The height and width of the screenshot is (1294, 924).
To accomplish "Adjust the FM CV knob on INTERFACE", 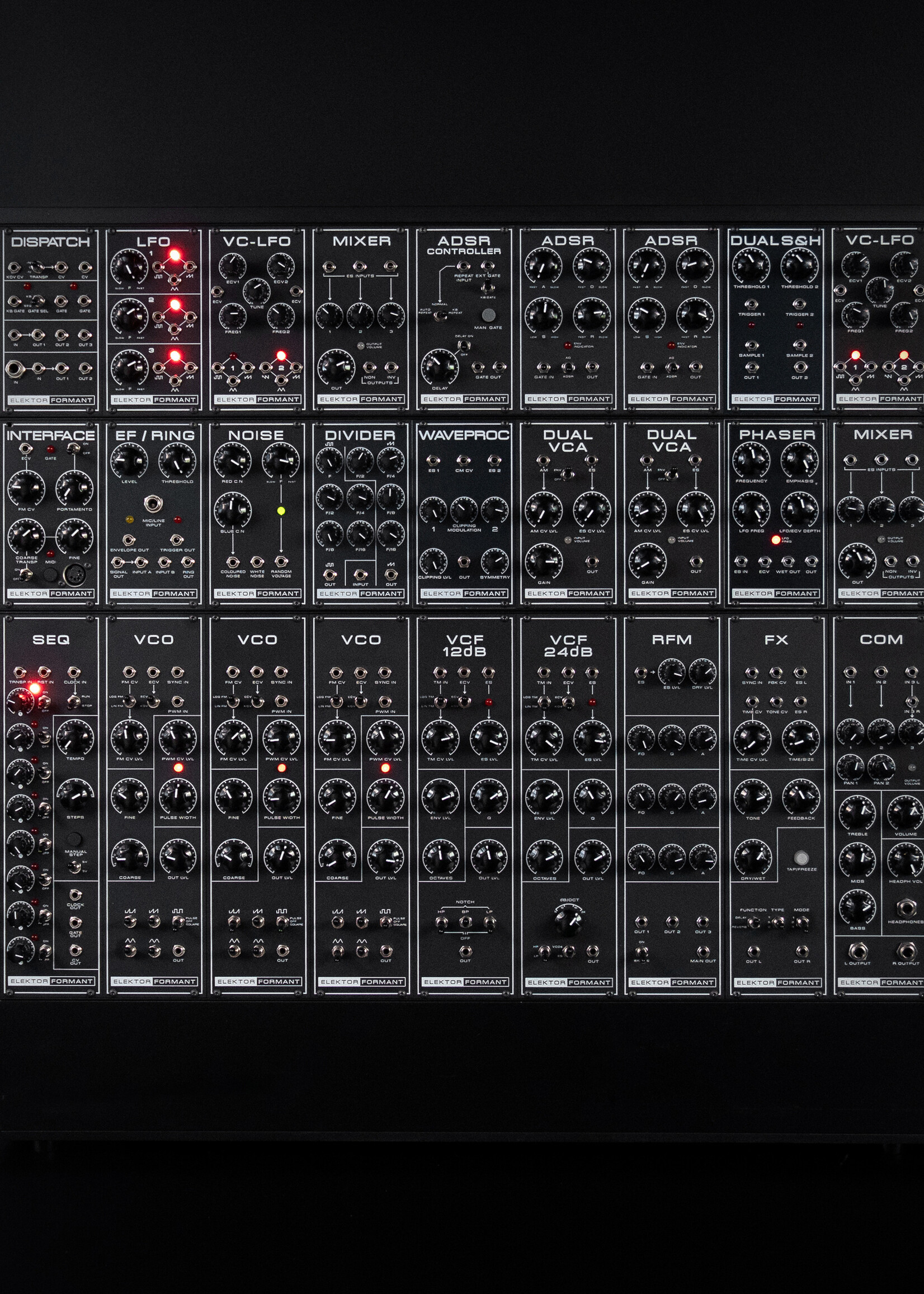I will click(26, 488).
